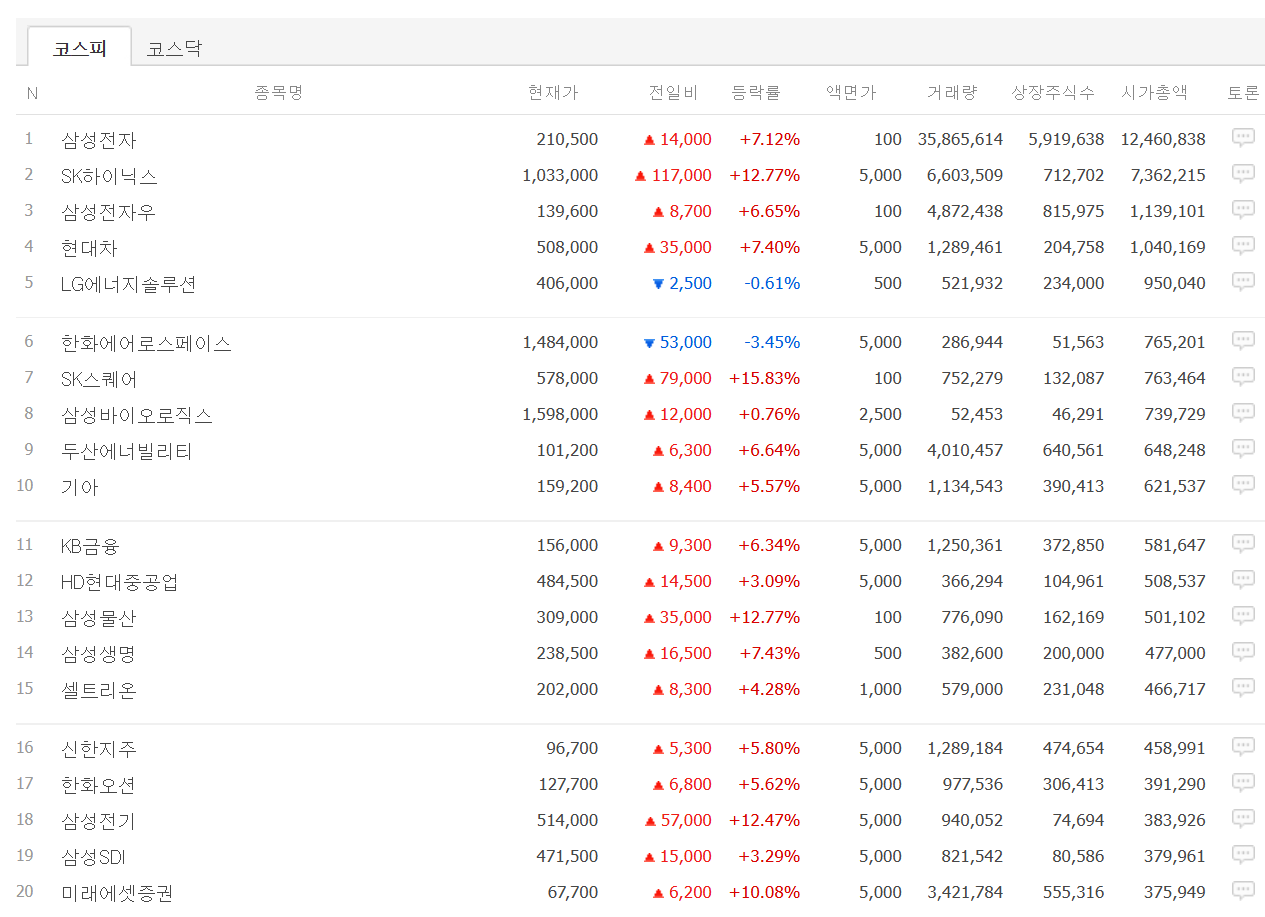The image size is (1265, 917).
Task: Click the 토론 column header
Action: click(x=1243, y=92)
